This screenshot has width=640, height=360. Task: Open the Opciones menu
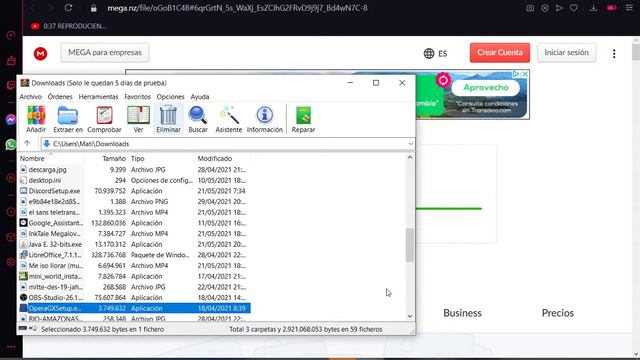[171, 97]
